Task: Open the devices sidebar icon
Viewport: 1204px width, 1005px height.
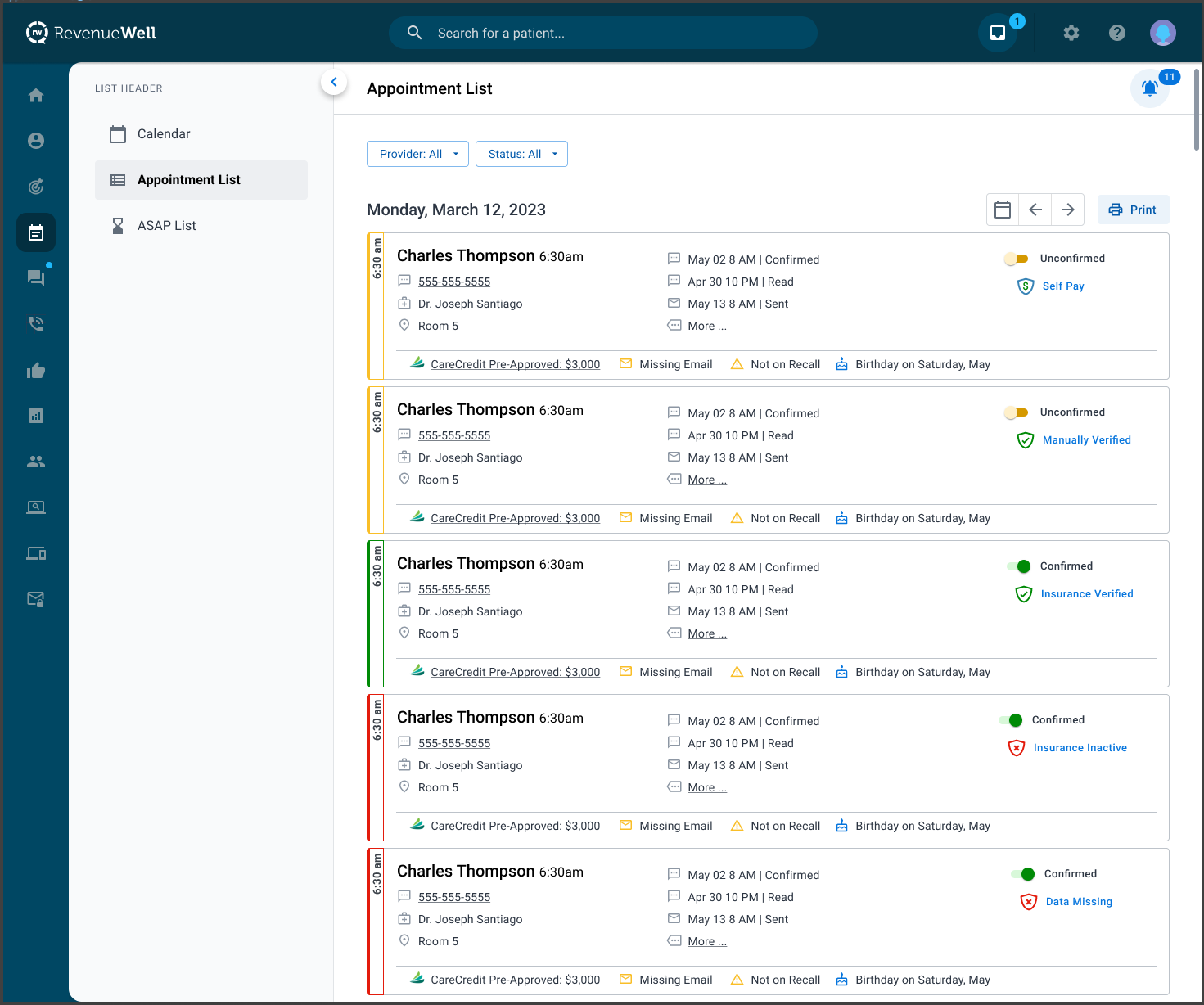Action: (36, 553)
